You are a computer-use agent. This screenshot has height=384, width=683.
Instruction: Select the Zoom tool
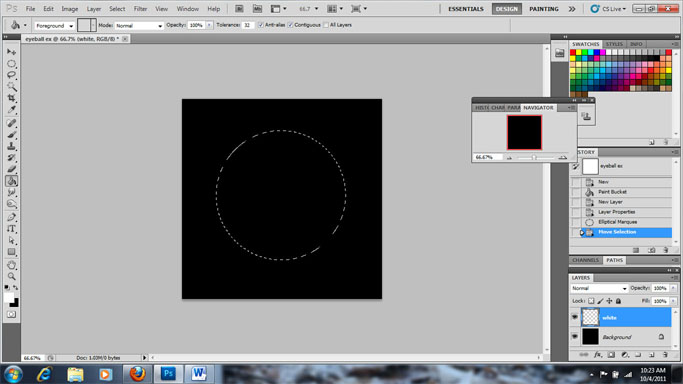[x=11, y=276]
